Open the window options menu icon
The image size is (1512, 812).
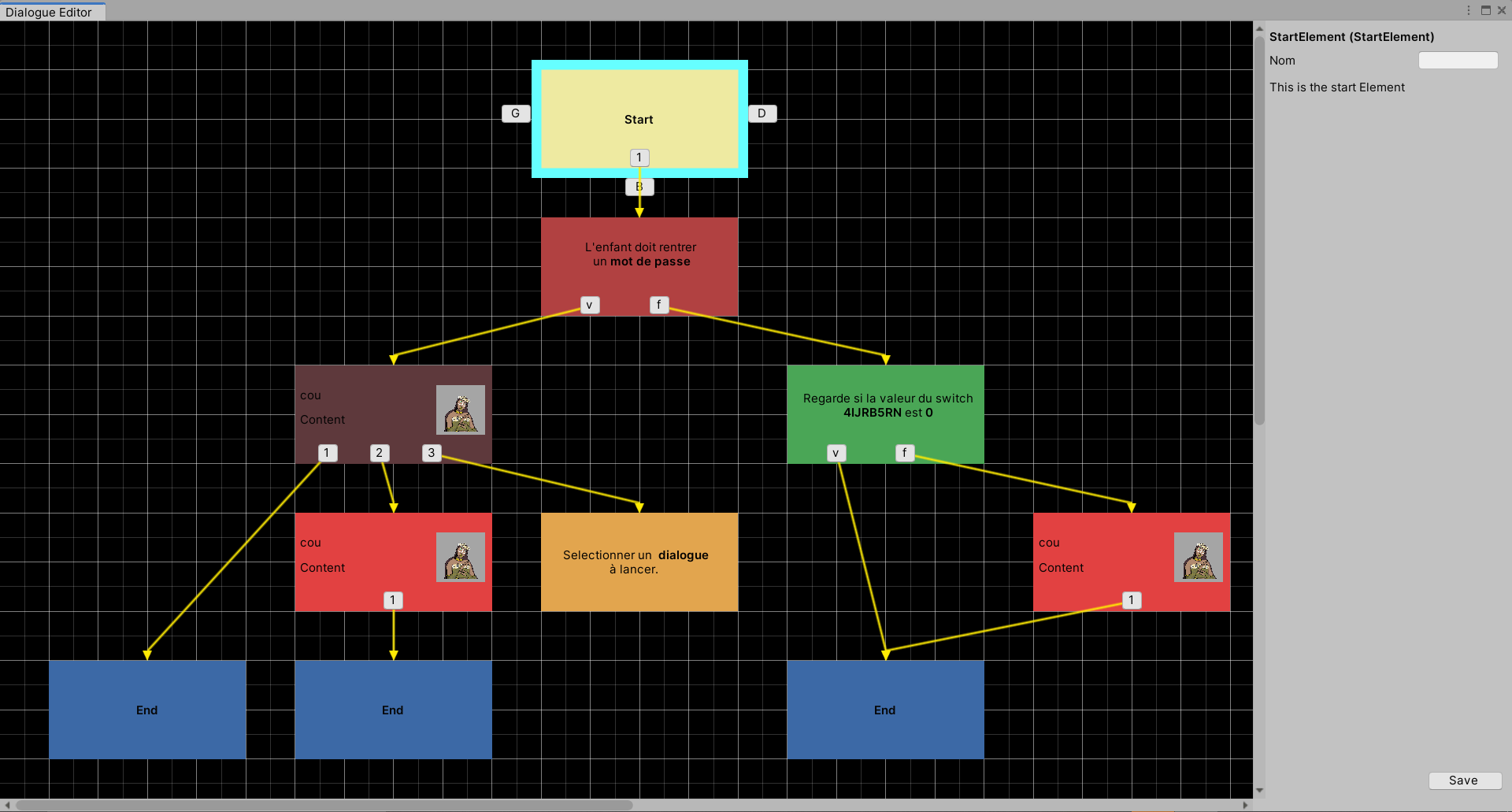(x=1468, y=10)
